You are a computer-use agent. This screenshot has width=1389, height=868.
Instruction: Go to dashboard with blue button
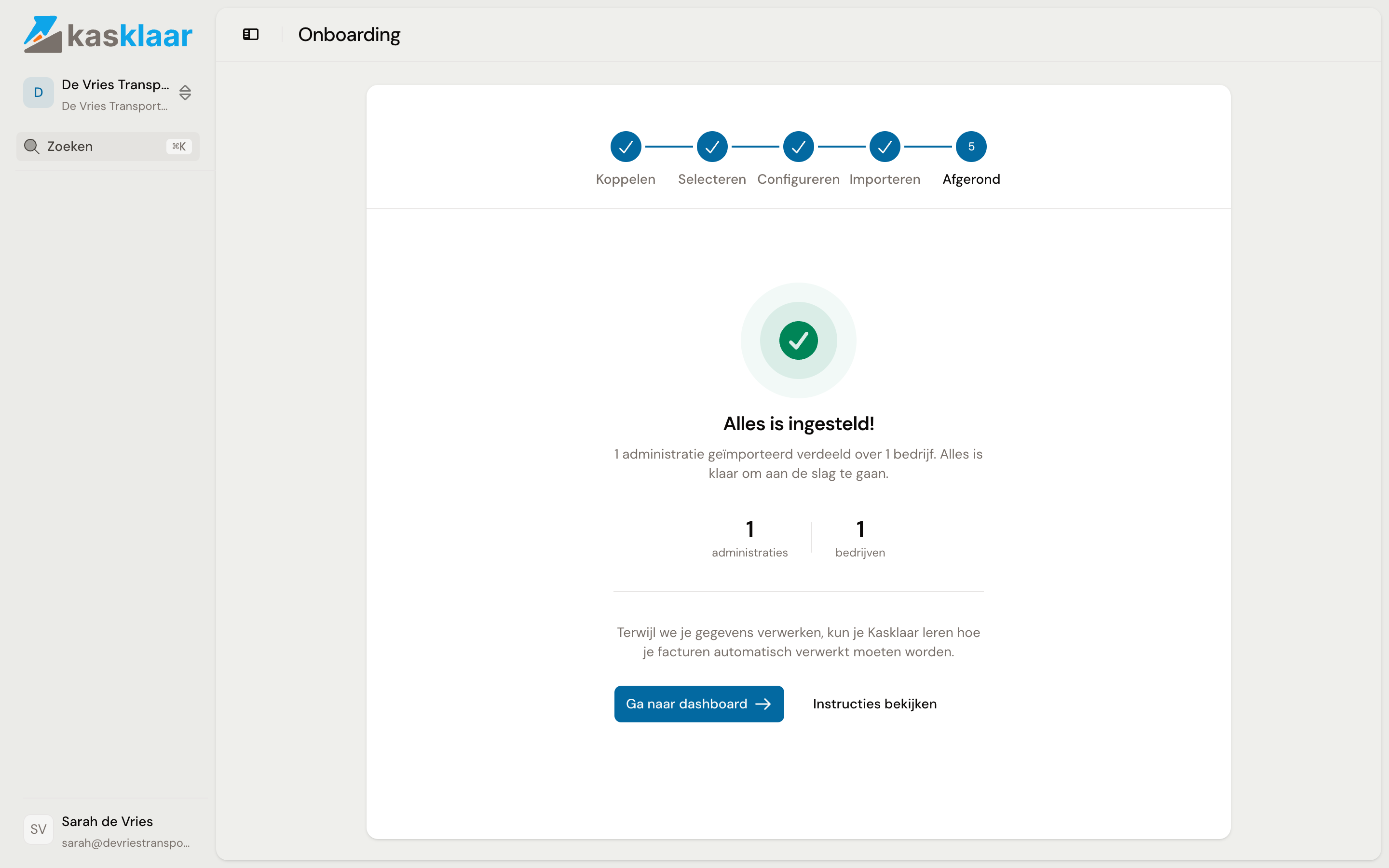(698, 704)
